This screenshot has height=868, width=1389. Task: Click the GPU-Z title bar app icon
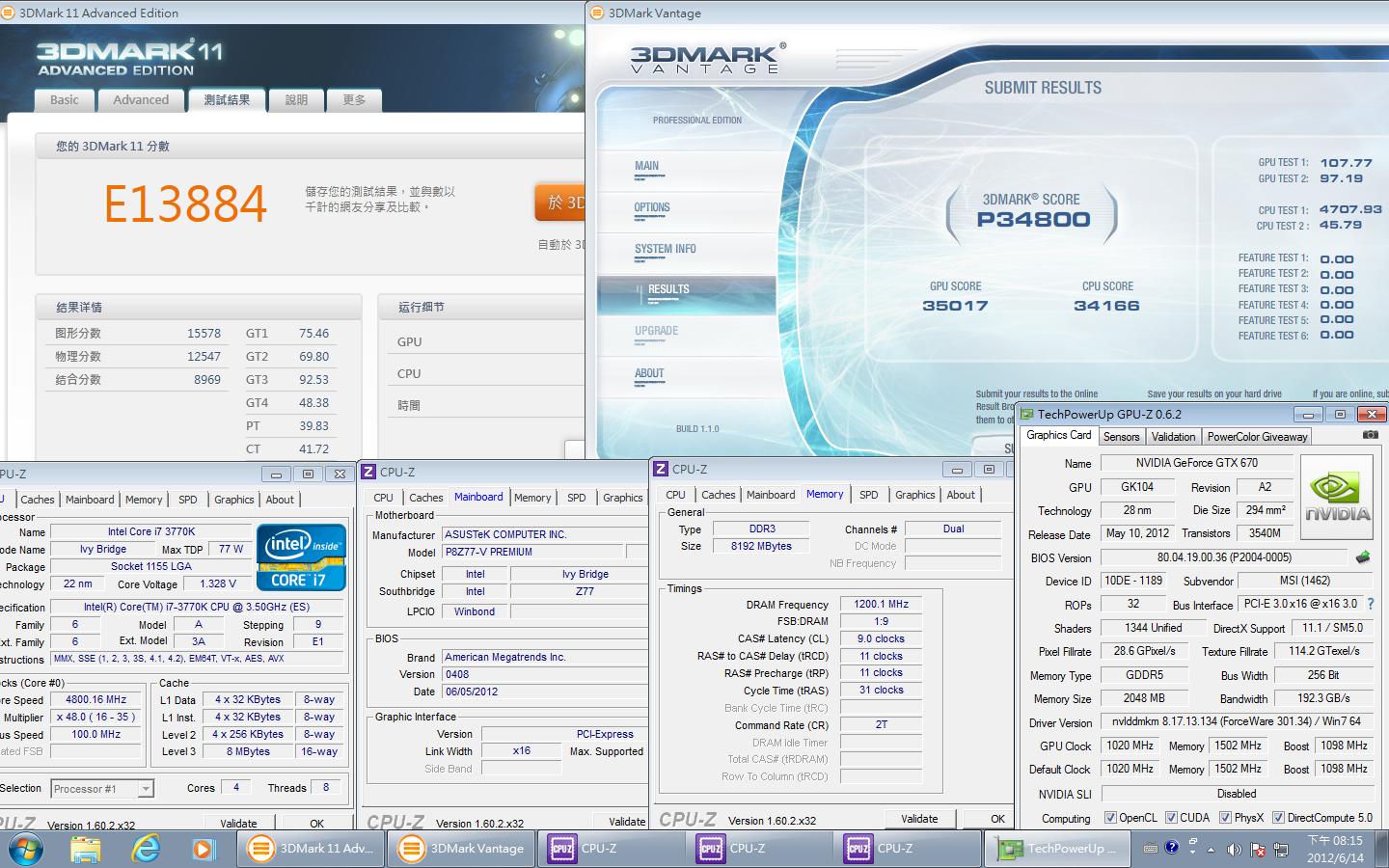(1027, 415)
